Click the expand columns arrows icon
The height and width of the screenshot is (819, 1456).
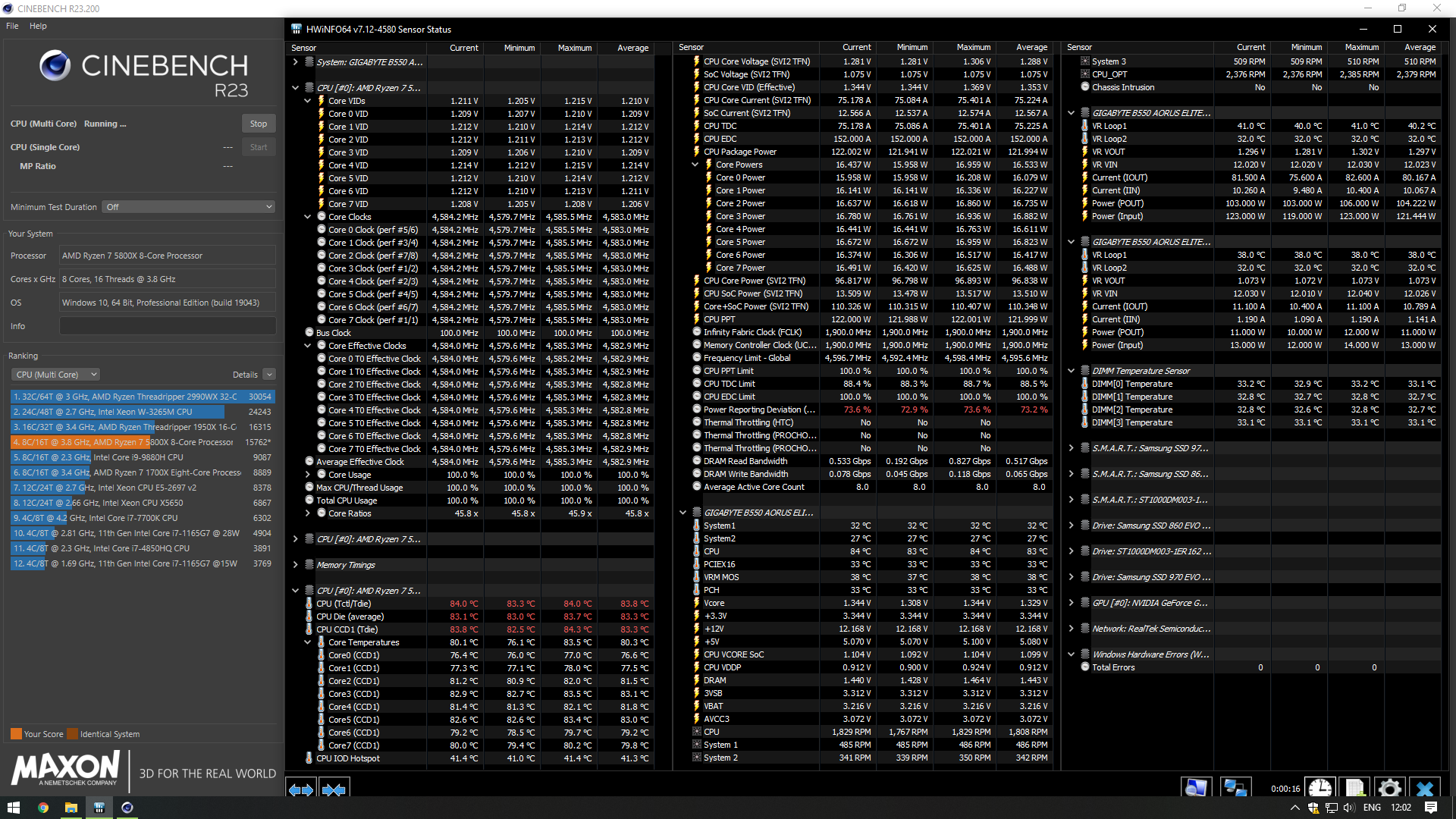coord(301,790)
